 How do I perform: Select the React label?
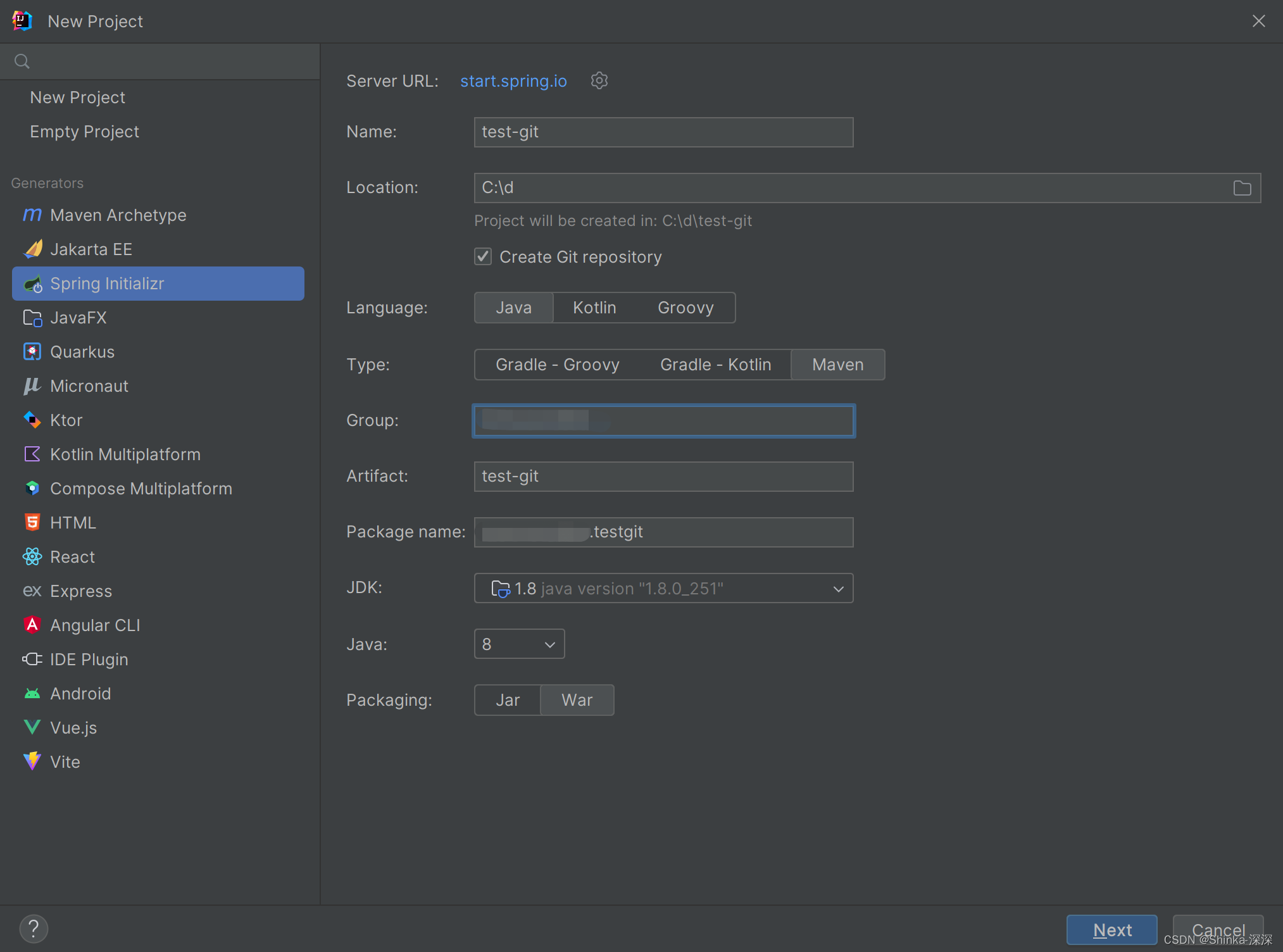point(73,557)
